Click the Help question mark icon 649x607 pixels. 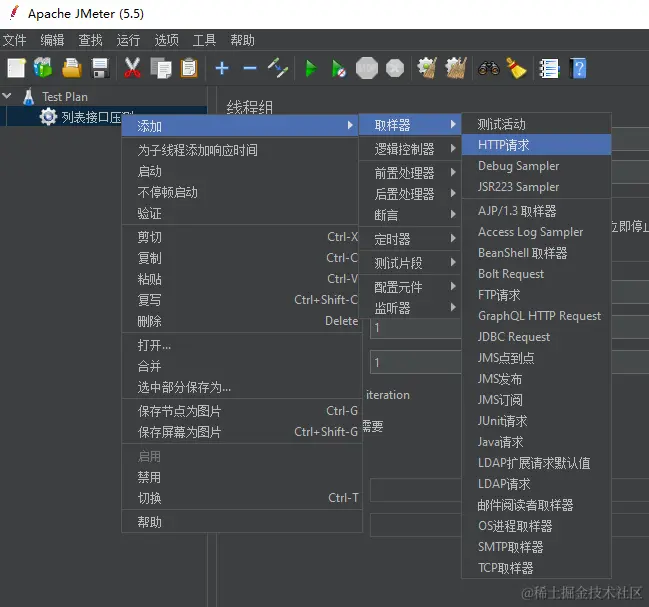[578, 68]
